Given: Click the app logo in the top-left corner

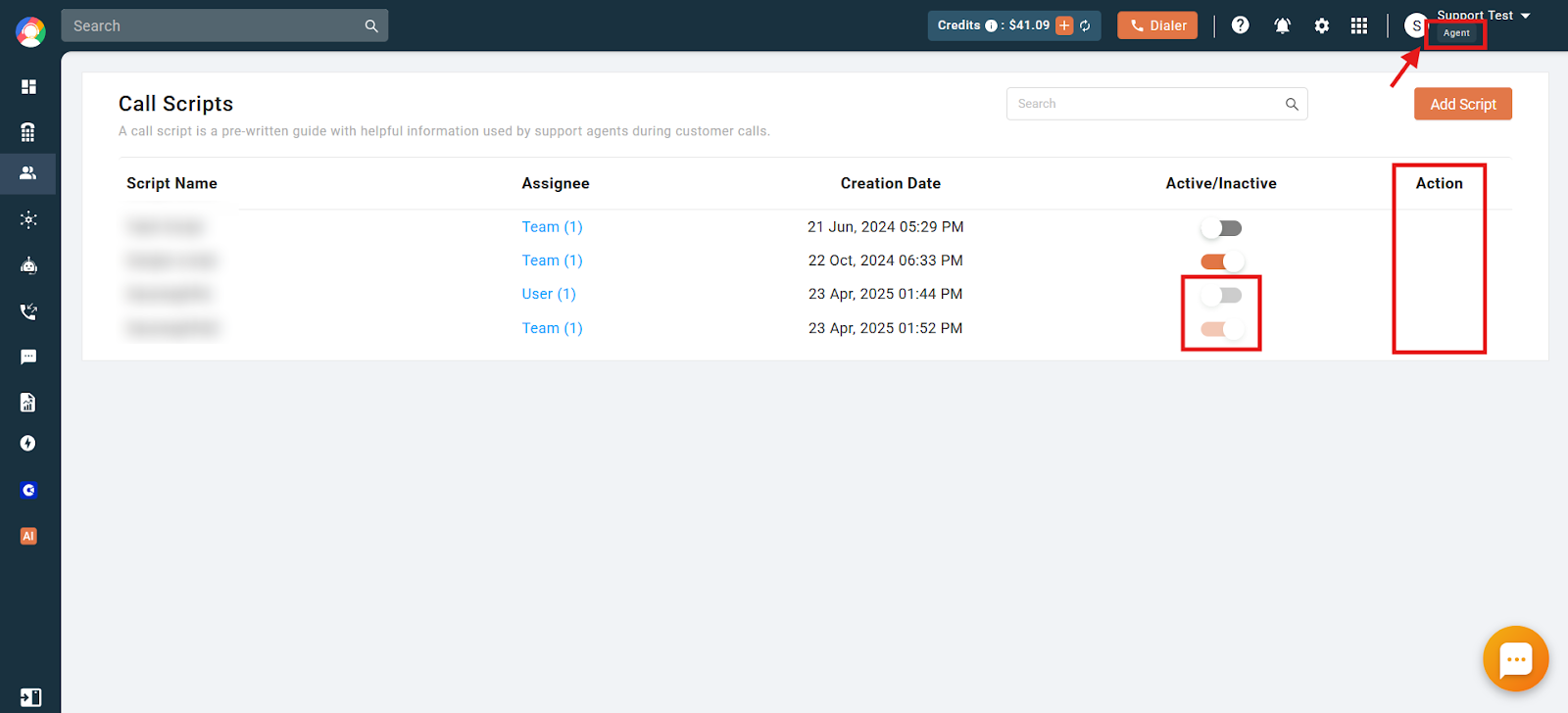Looking at the screenshot, I should tap(30, 32).
